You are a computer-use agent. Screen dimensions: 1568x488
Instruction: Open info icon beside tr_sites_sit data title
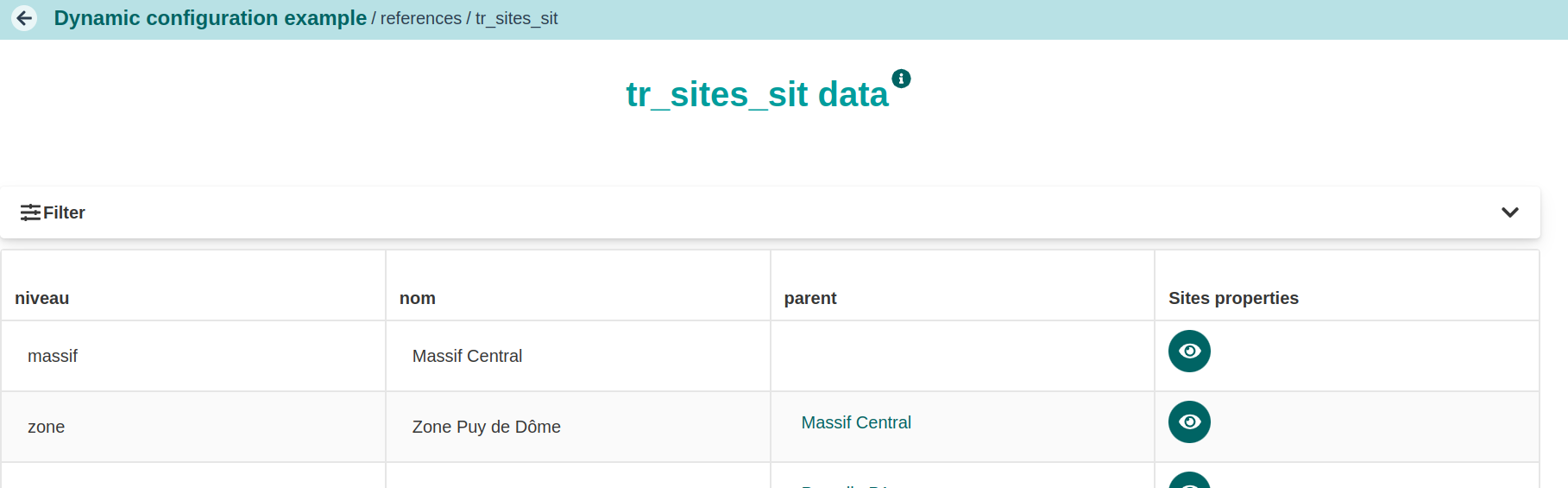(901, 79)
